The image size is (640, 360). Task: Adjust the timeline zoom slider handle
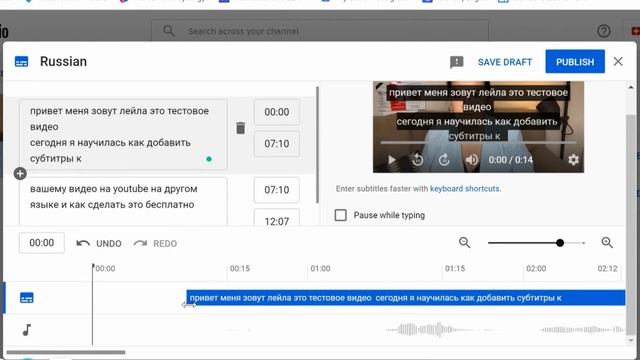(x=560, y=243)
